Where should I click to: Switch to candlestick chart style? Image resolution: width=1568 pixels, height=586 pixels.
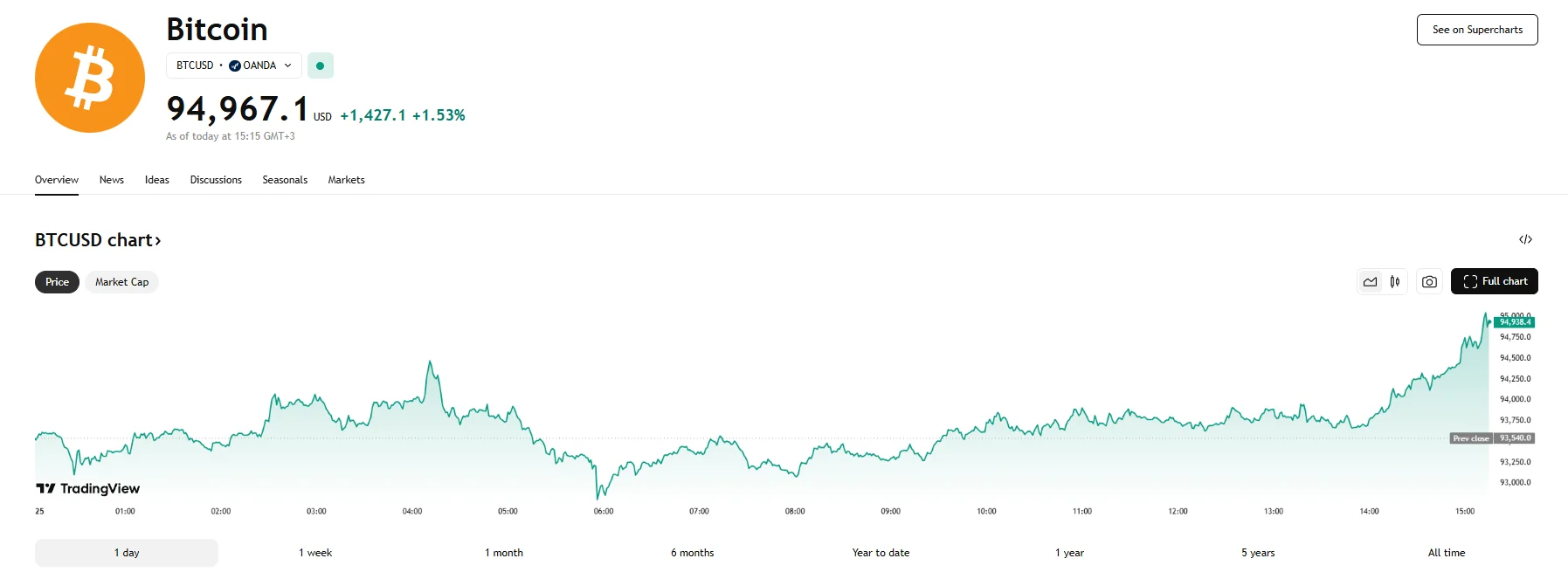[1395, 282]
